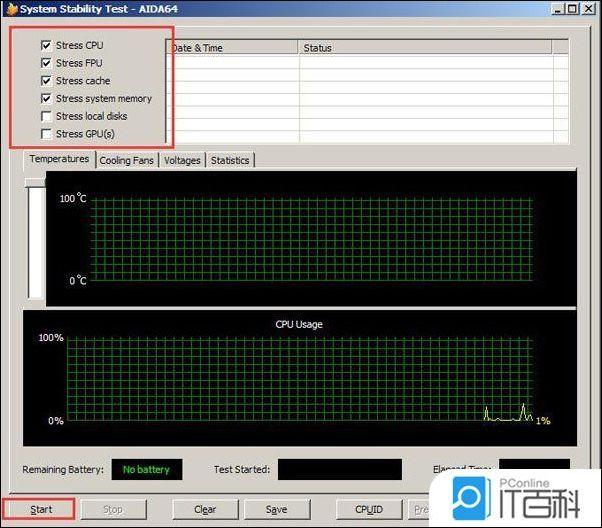Click the Status column header
The width and height of the screenshot is (602, 528).
point(425,48)
